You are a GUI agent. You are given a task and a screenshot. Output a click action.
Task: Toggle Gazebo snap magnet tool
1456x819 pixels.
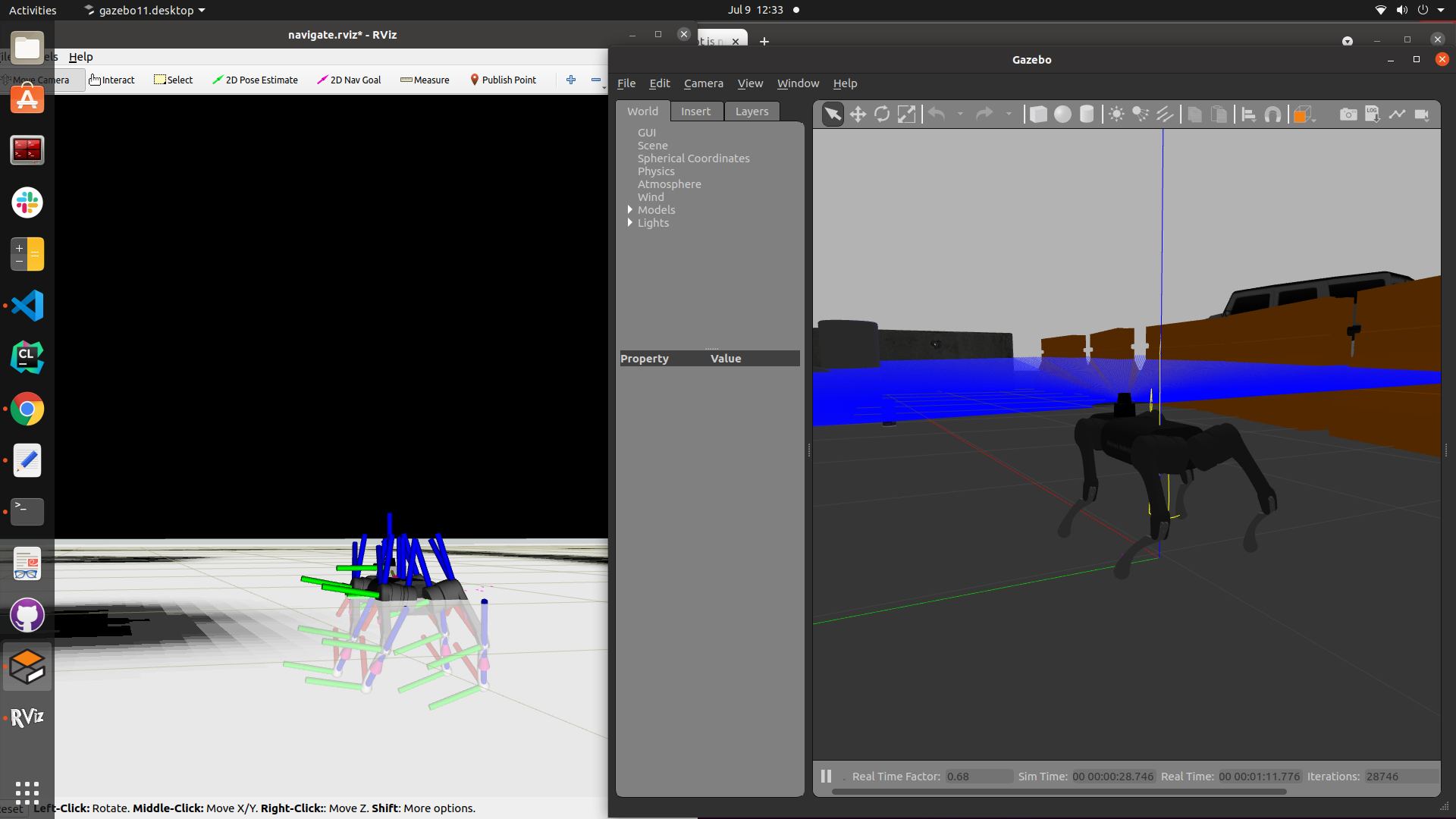(1272, 115)
